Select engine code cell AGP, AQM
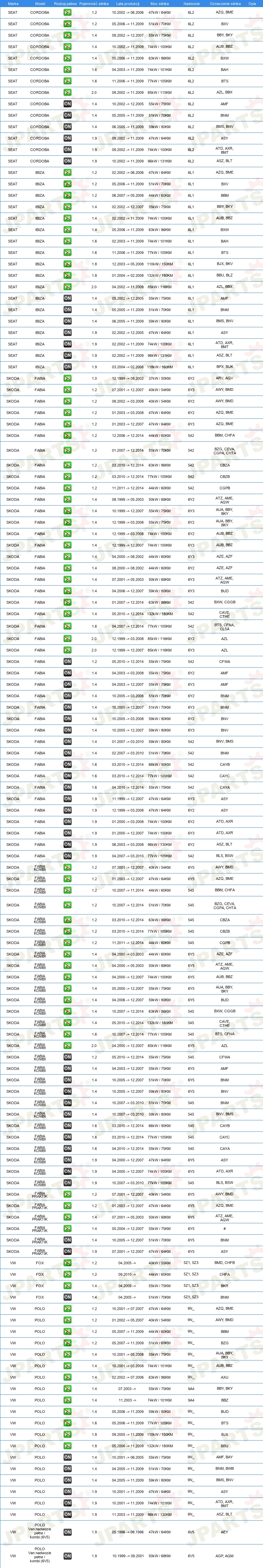 tap(225, 1556)
